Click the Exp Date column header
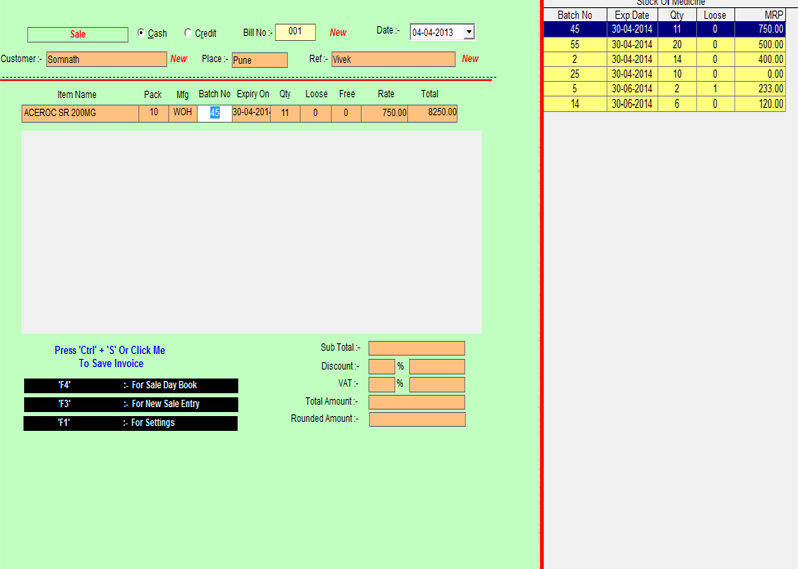Screen dimensions: 798x569 pyautogui.click(x=632, y=15)
